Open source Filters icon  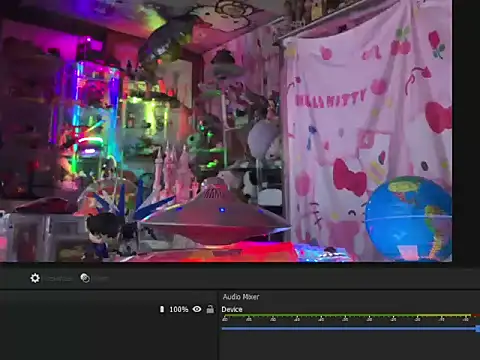point(85,278)
